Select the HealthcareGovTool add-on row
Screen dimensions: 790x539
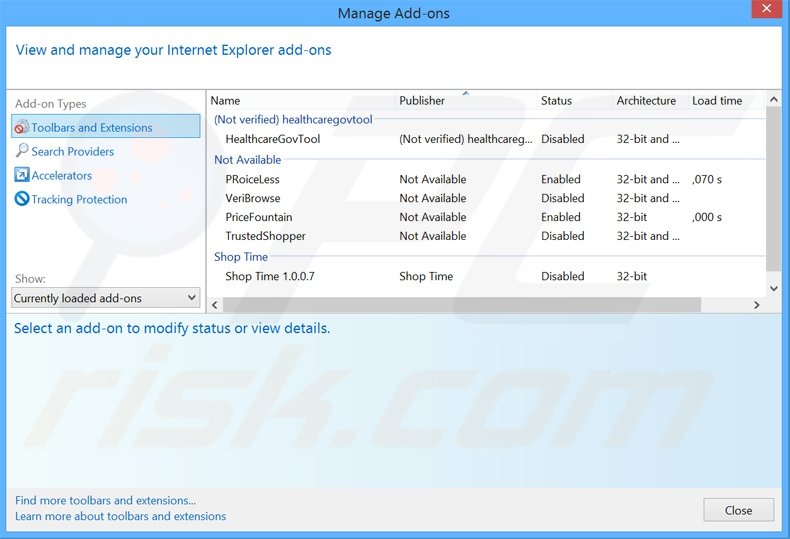tap(486, 139)
